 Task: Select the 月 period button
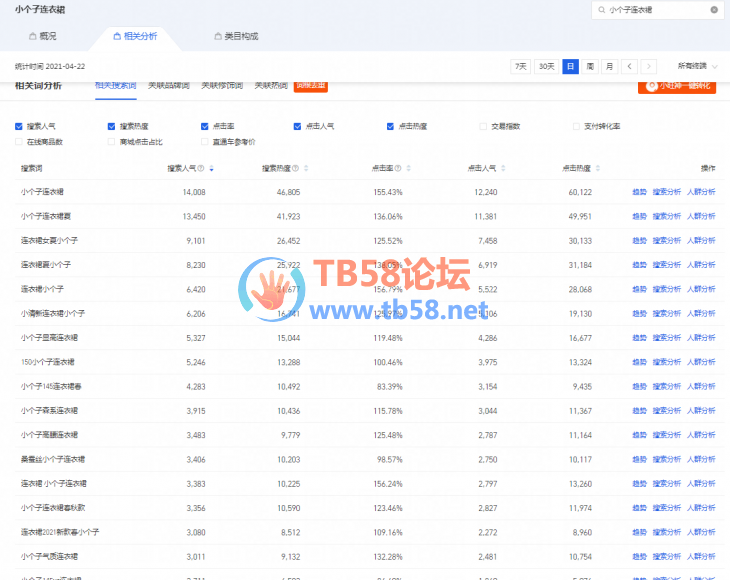[609, 67]
